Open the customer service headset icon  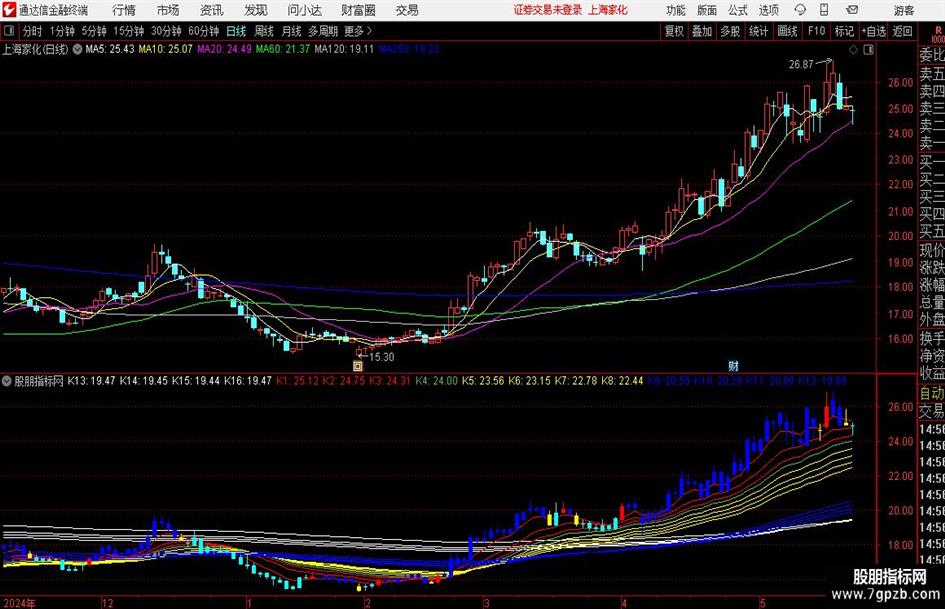click(800, 10)
